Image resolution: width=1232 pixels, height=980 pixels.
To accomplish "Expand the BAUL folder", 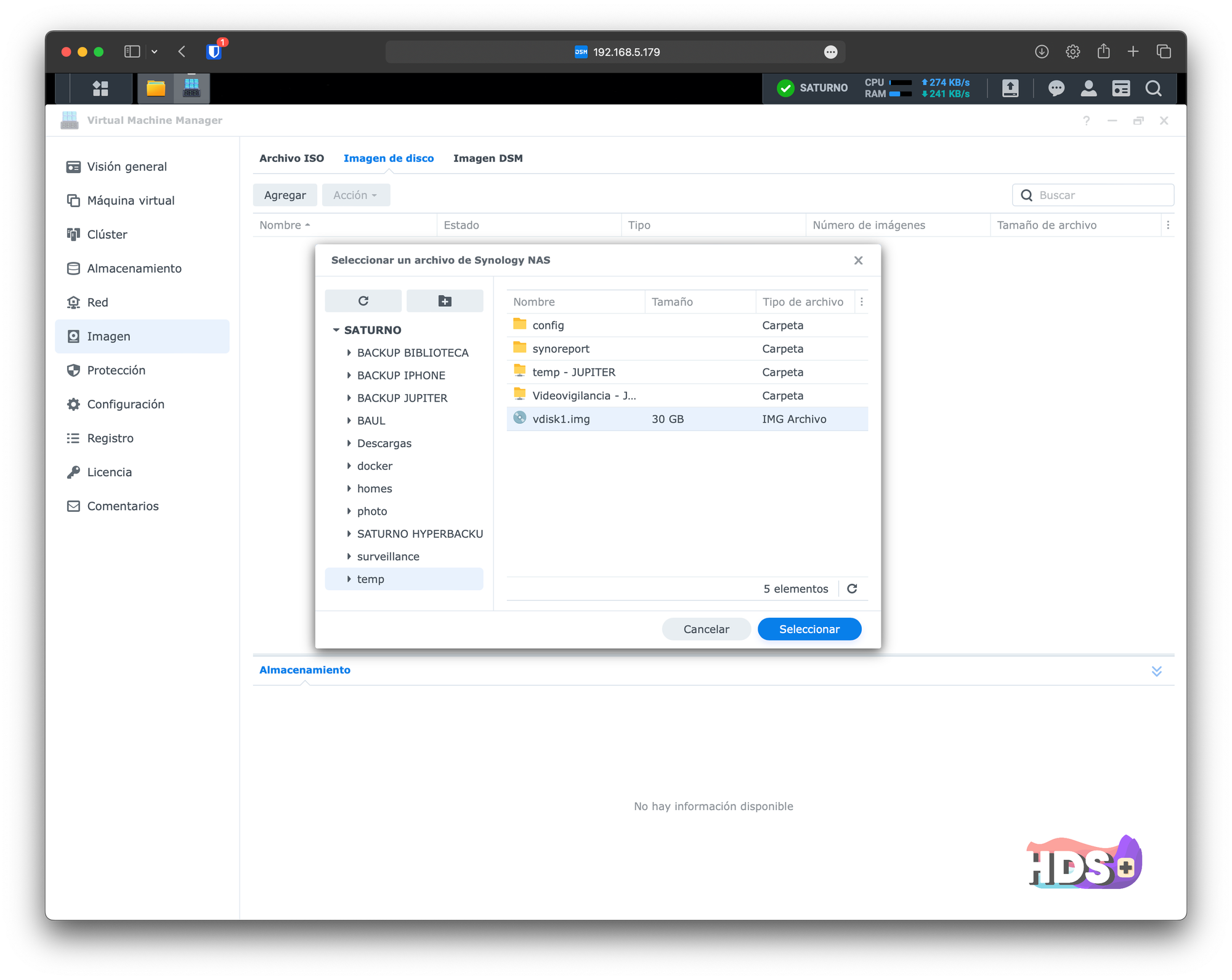I will point(349,421).
